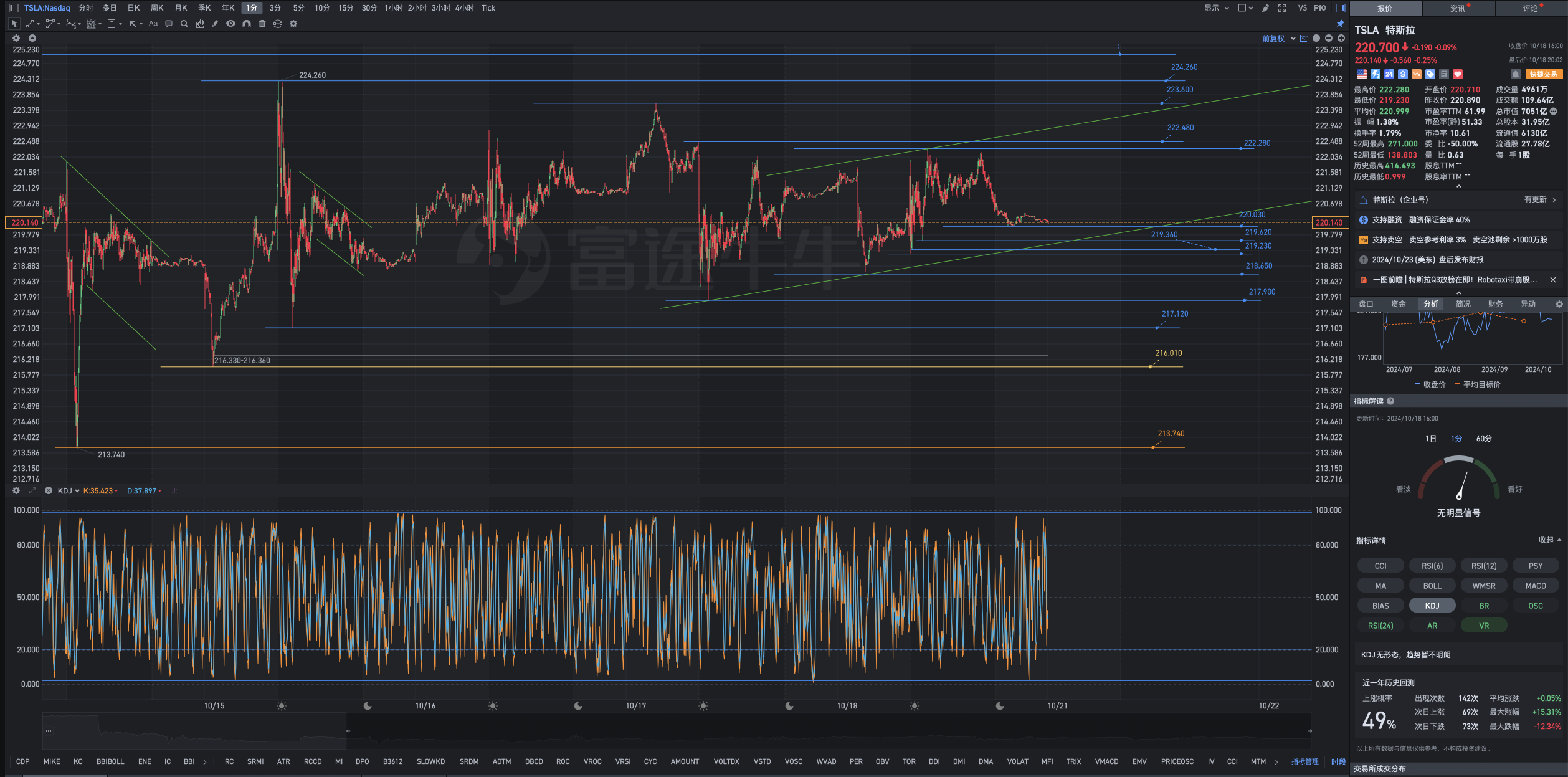Viewport: 1568px width, 777px height.
Task: Toggle the left sidebar panel icon
Action: tap(13, 8)
